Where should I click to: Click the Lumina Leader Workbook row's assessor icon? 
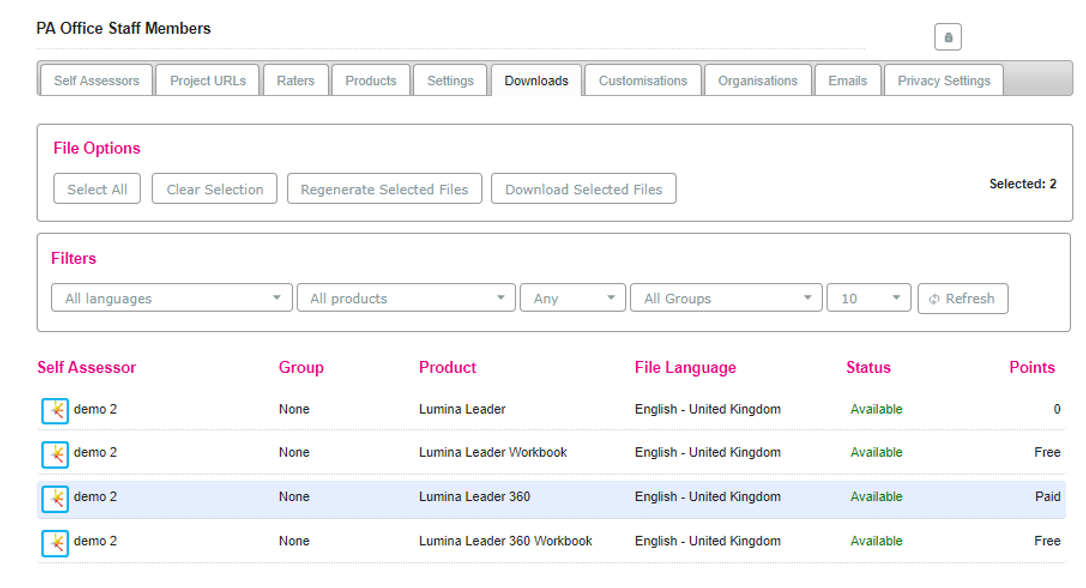tap(55, 454)
